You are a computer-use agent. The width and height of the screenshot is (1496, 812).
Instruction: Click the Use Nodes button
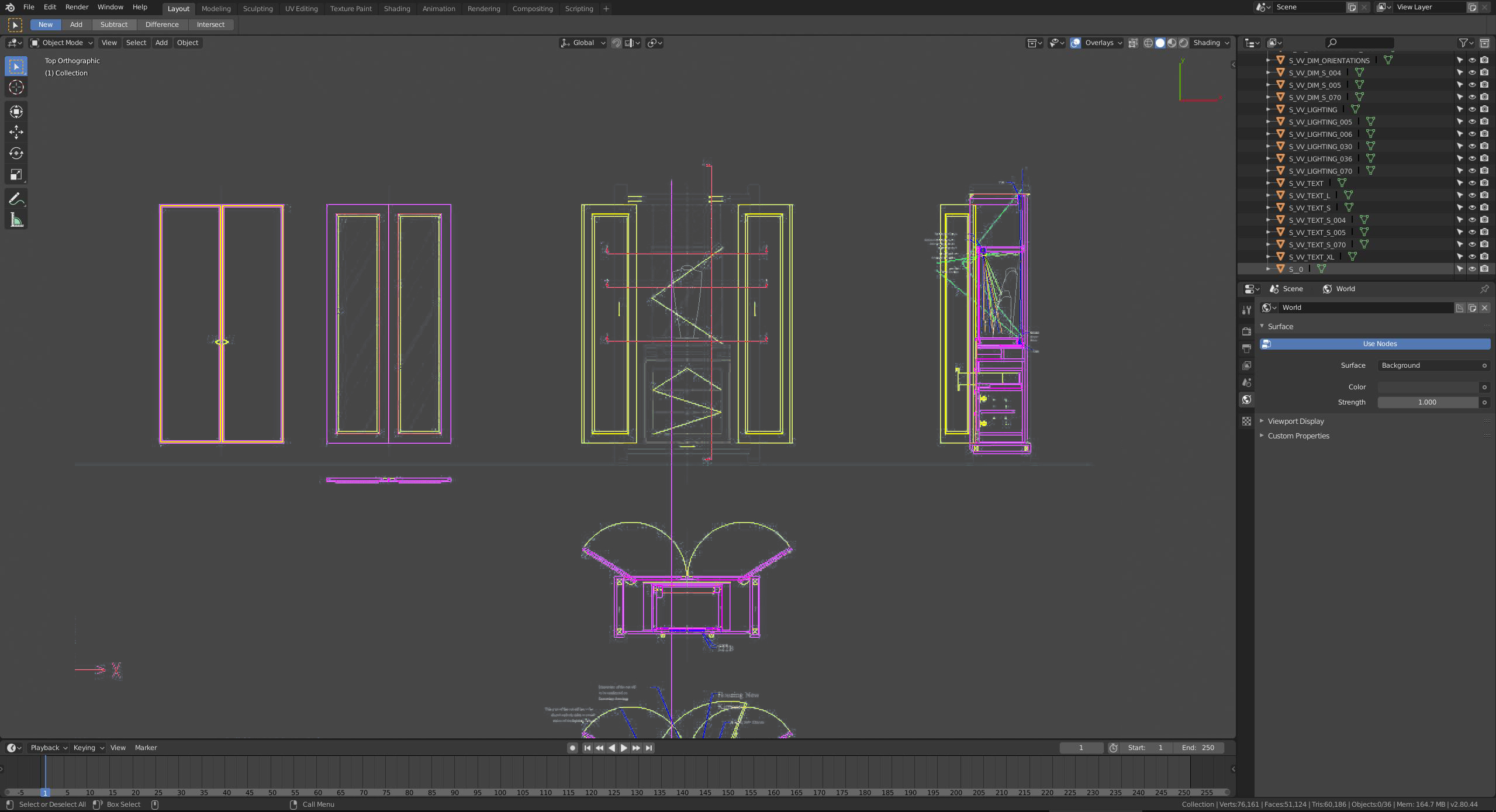tap(1375, 344)
